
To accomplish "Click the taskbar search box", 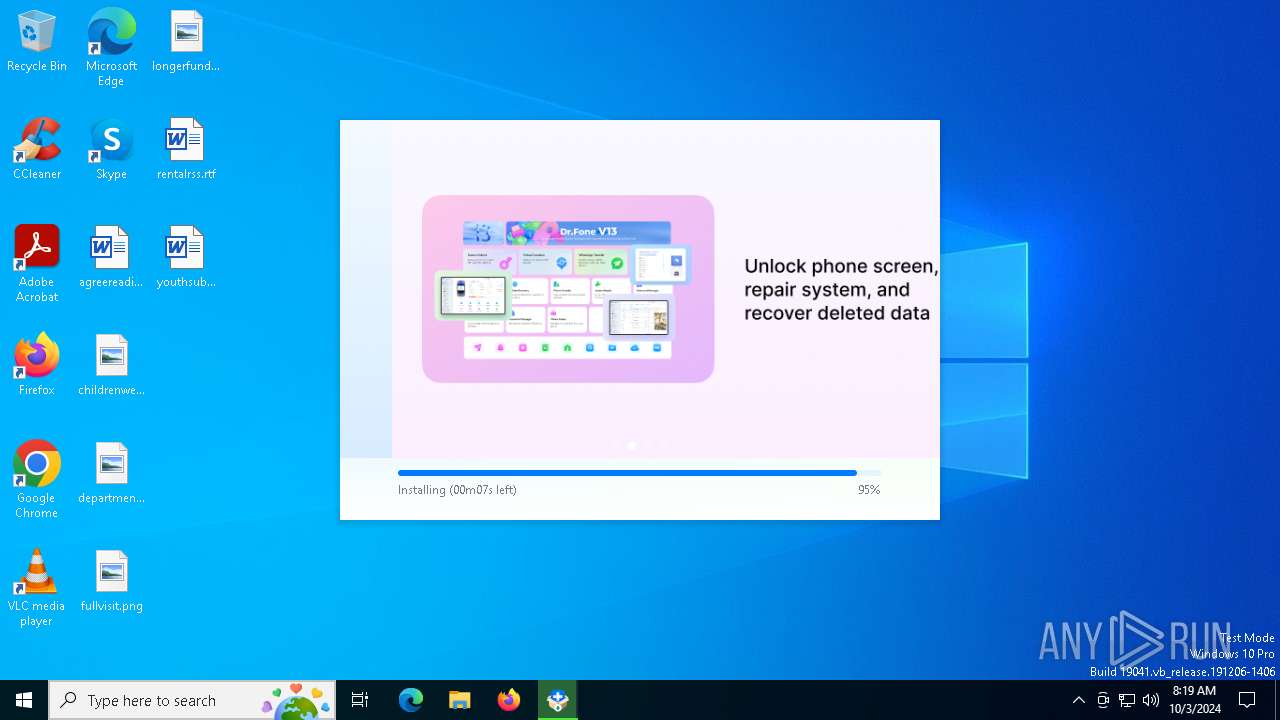I will (193, 700).
